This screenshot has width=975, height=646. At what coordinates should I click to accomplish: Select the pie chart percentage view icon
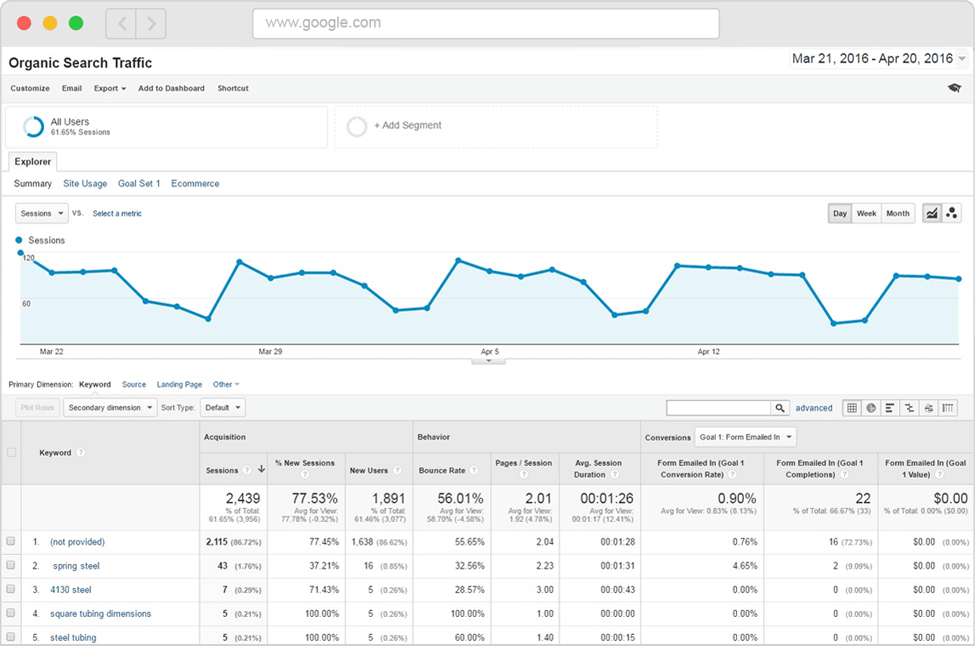pos(871,408)
